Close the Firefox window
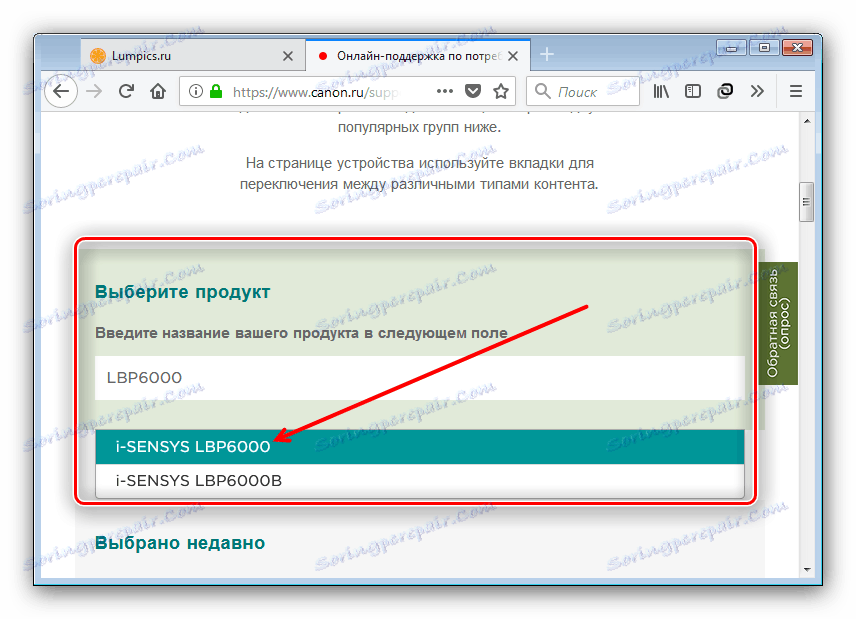856x619 pixels. click(797, 48)
